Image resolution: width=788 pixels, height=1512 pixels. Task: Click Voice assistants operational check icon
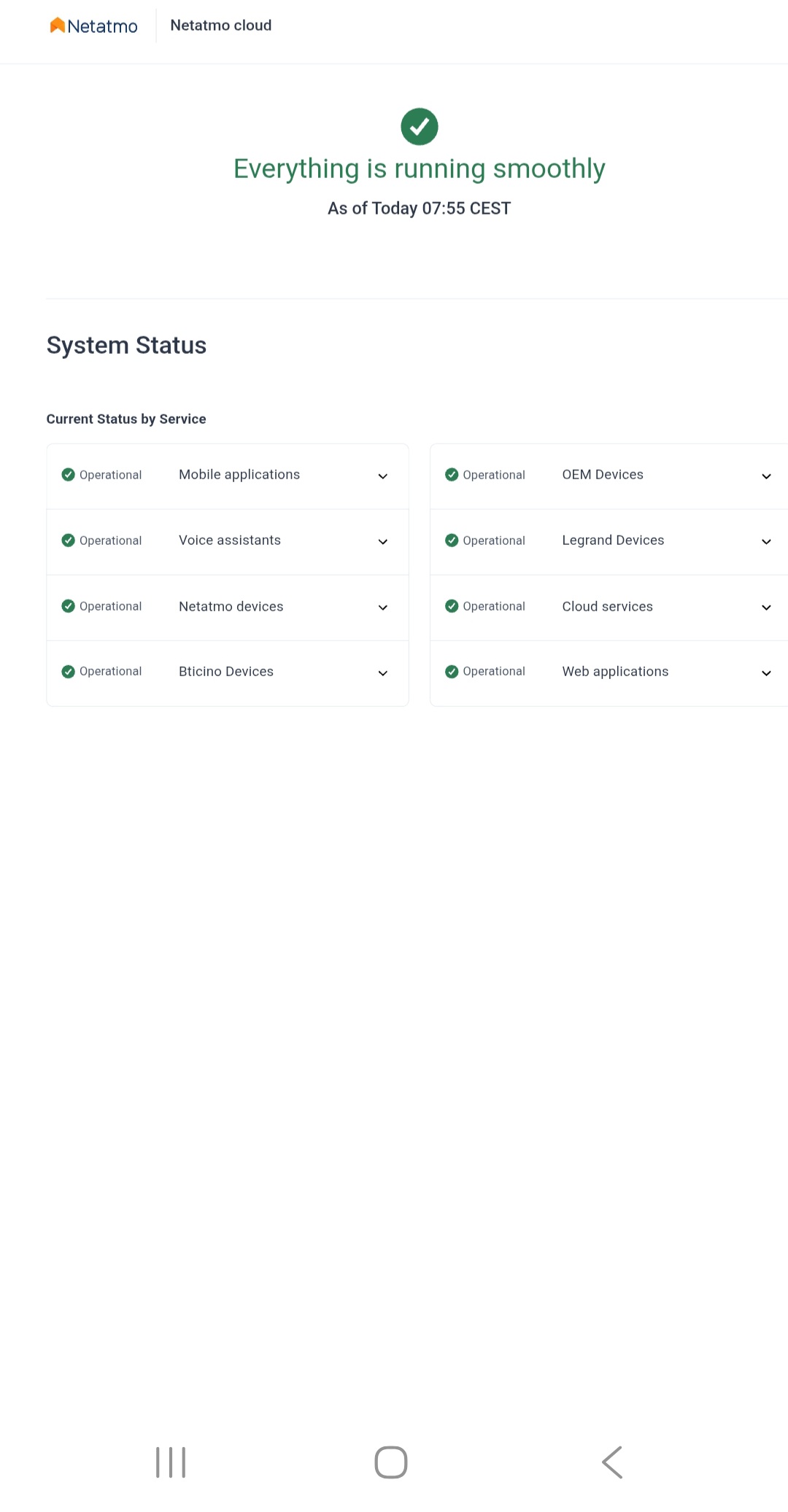pos(69,540)
